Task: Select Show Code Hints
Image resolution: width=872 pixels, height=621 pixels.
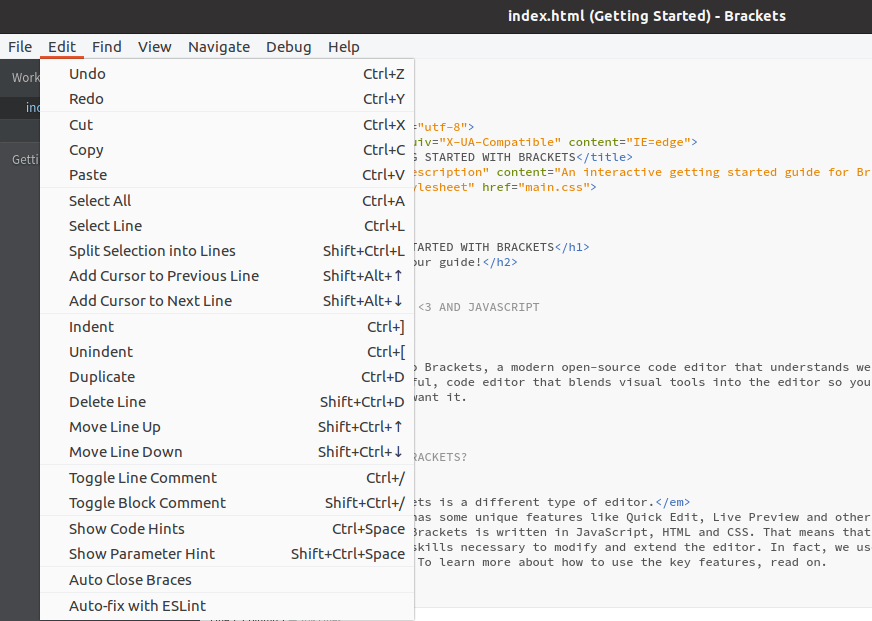Action: point(227,529)
